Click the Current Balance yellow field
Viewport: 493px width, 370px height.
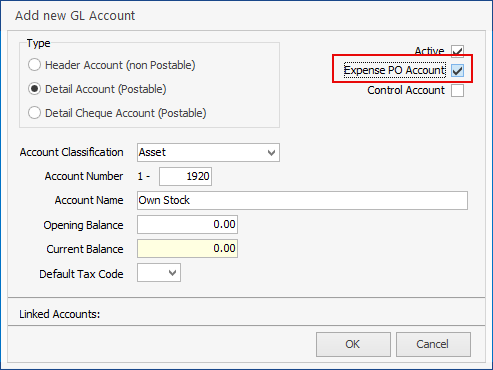[187, 248]
